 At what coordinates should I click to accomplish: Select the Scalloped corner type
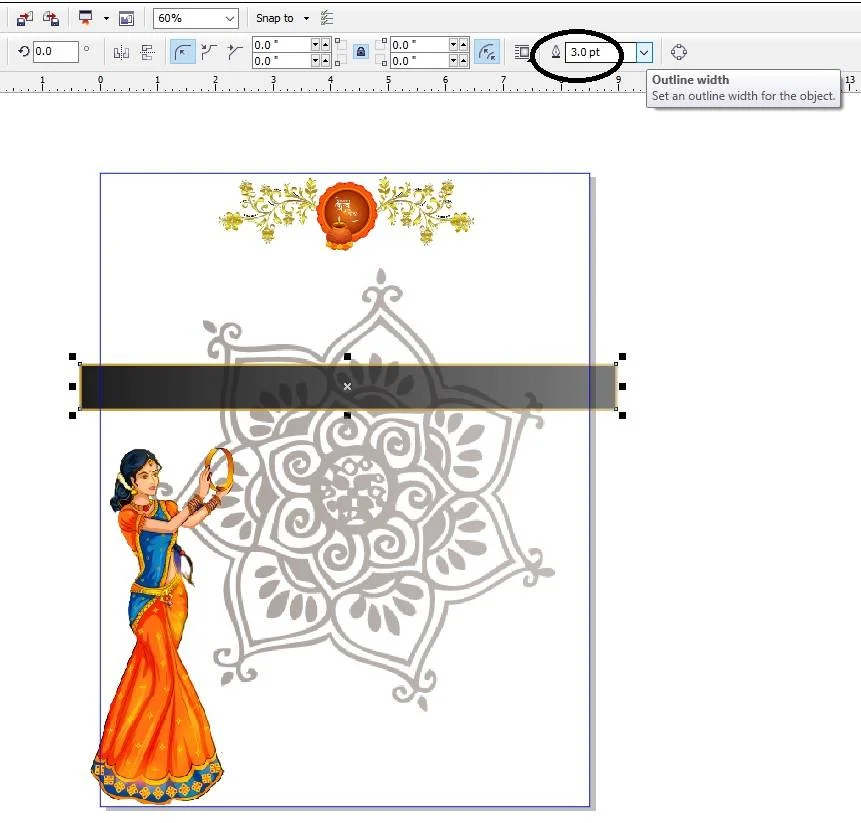point(209,52)
